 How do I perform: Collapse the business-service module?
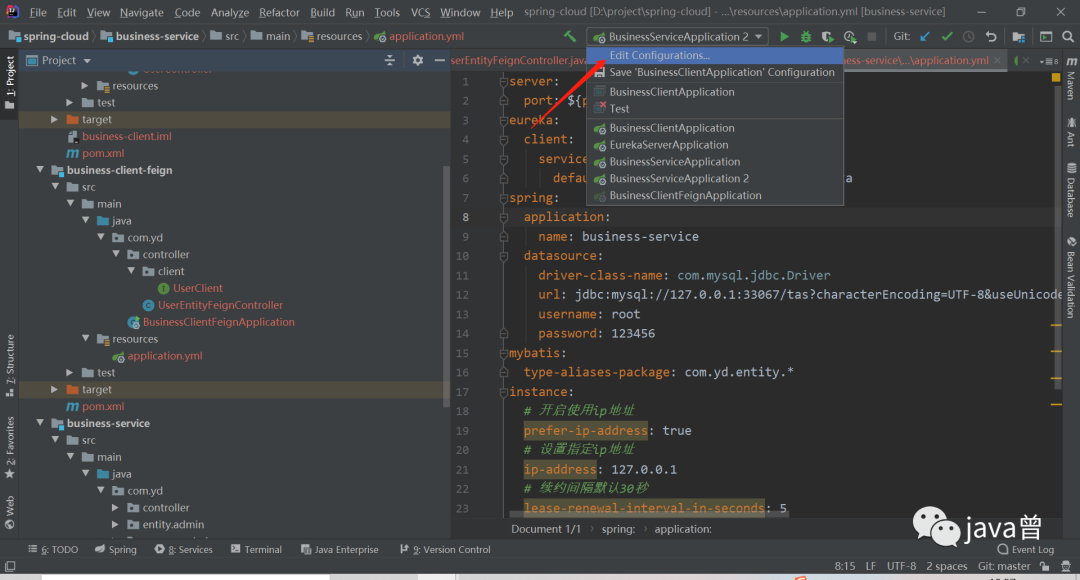point(41,423)
